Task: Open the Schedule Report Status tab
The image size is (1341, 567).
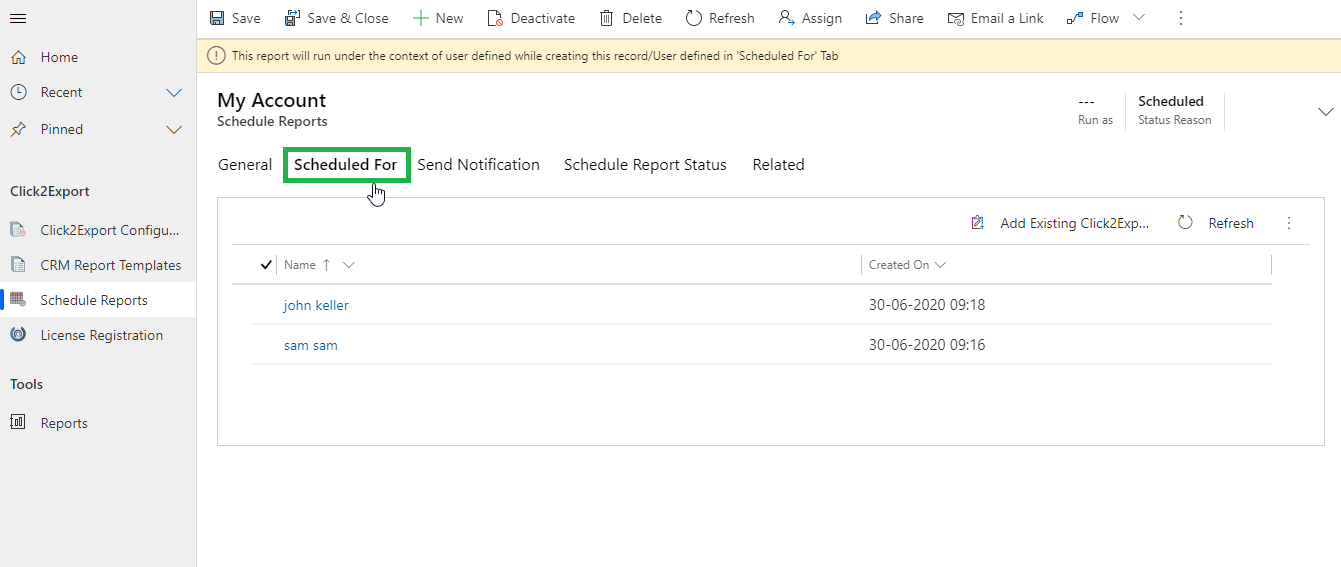Action: click(645, 165)
